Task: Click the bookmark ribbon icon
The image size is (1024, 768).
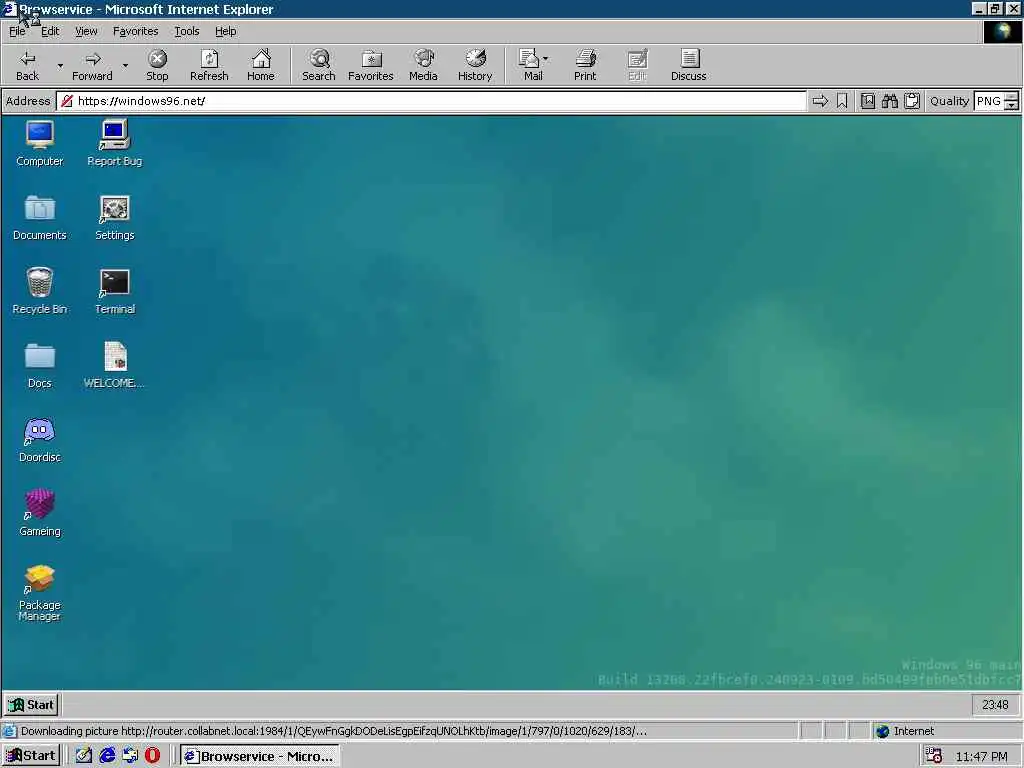Action: coord(842,101)
